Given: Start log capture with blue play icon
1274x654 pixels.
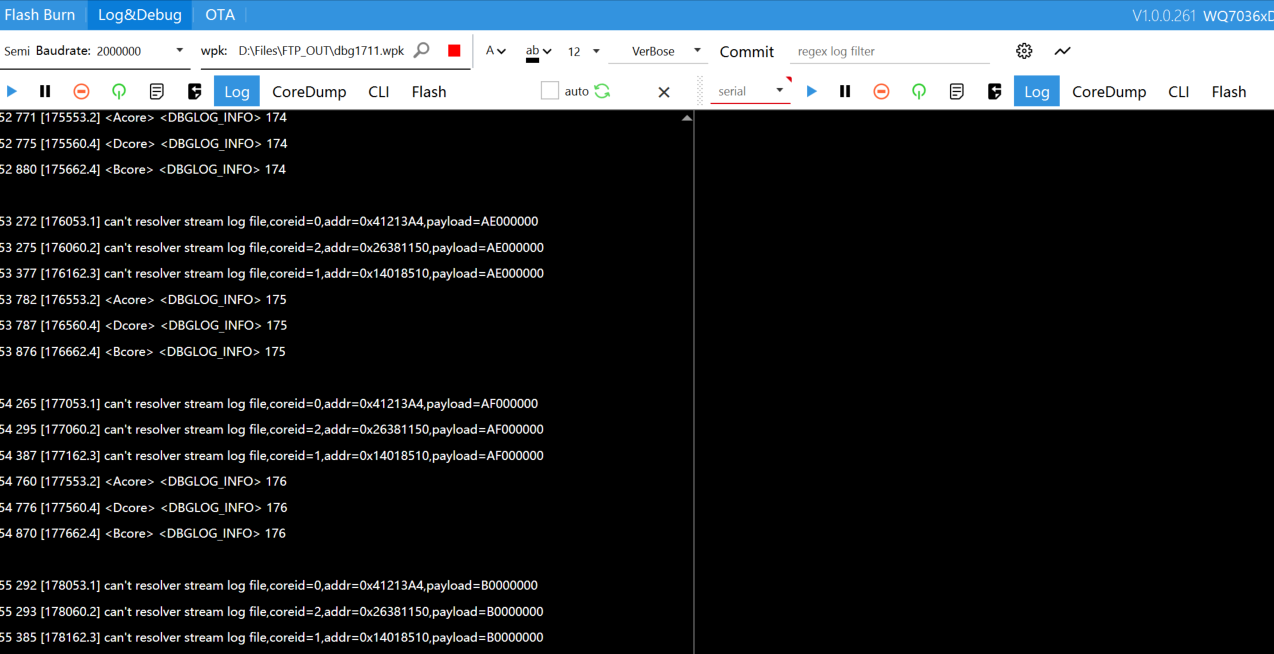Looking at the screenshot, I should (11, 91).
